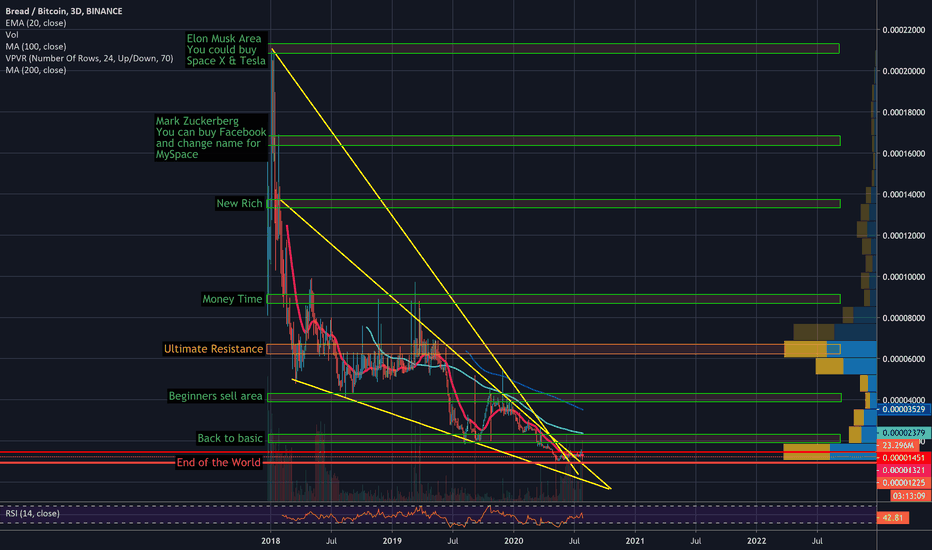Viewport: 932px width, 550px height.
Task: Click the Jul label following 2022
Action: (x=817, y=541)
